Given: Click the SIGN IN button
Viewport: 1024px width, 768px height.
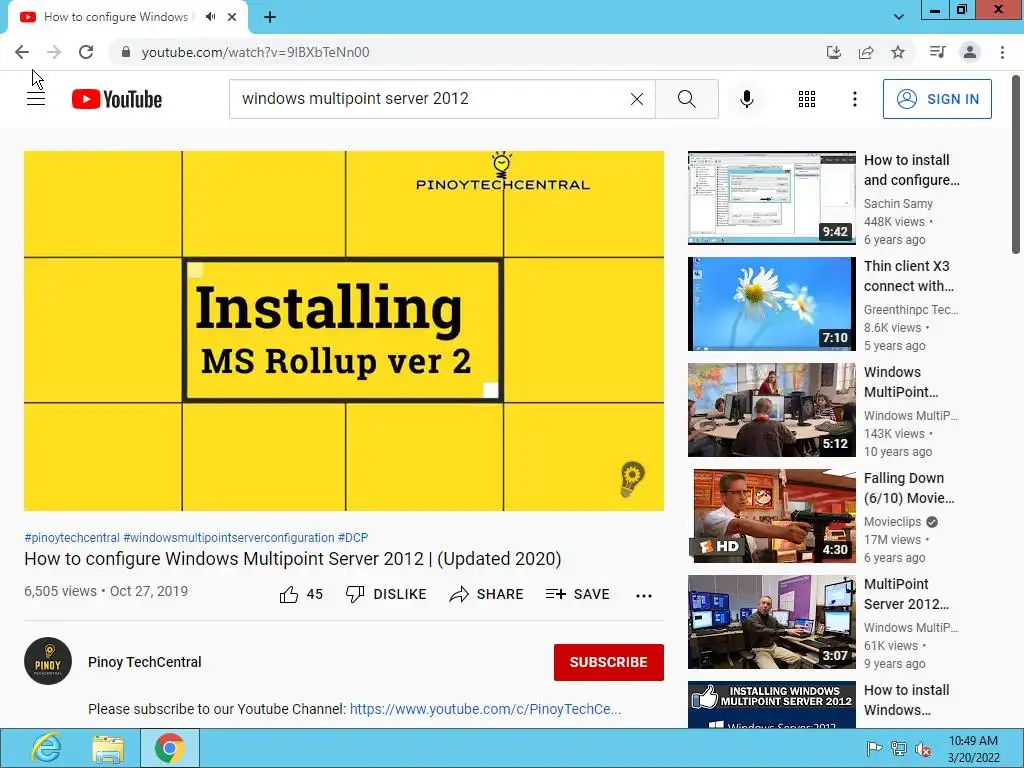Looking at the screenshot, I should pyautogui.click(x=937, y=99).
